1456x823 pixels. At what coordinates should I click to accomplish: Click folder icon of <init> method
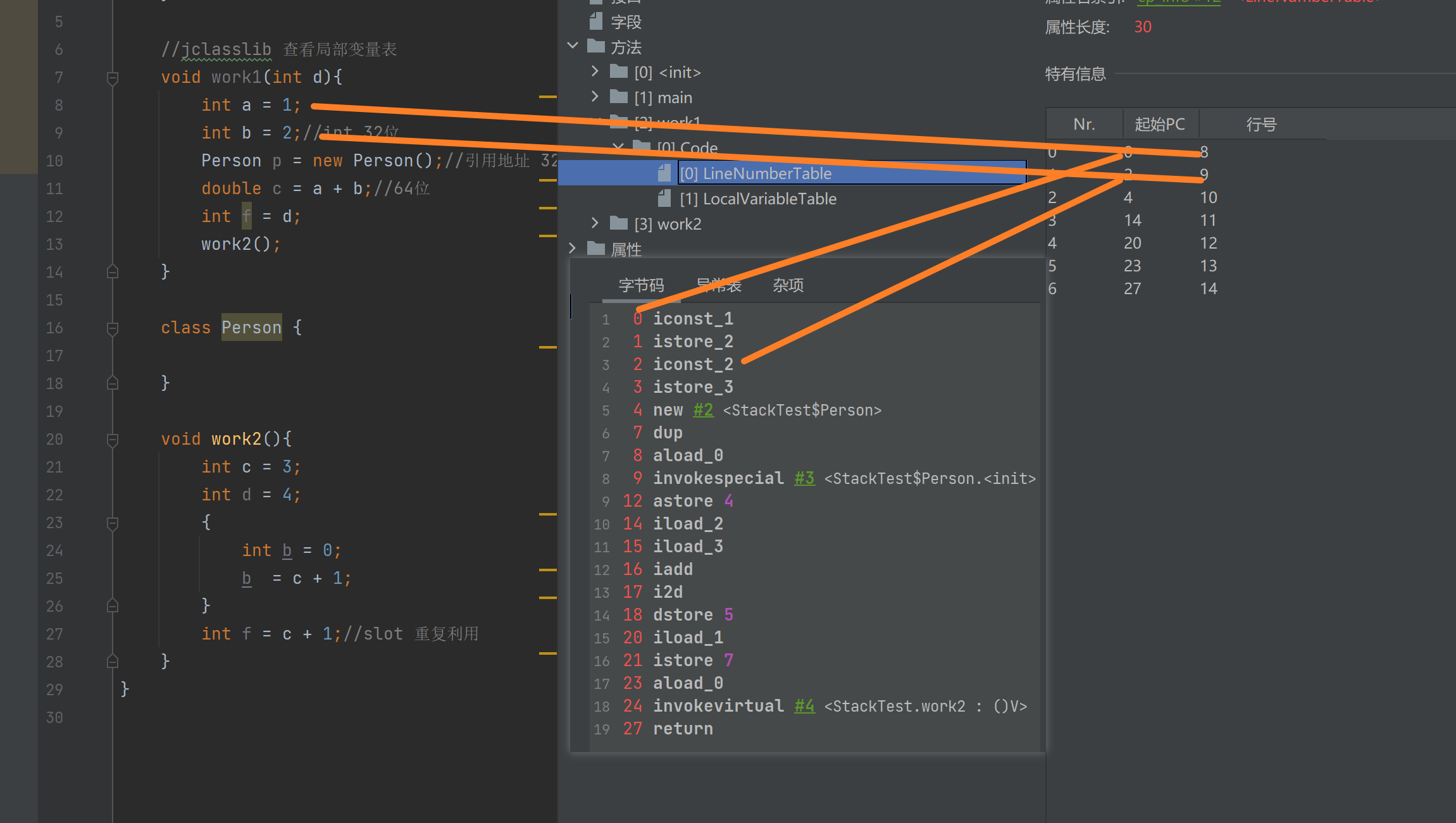point(618,71)
